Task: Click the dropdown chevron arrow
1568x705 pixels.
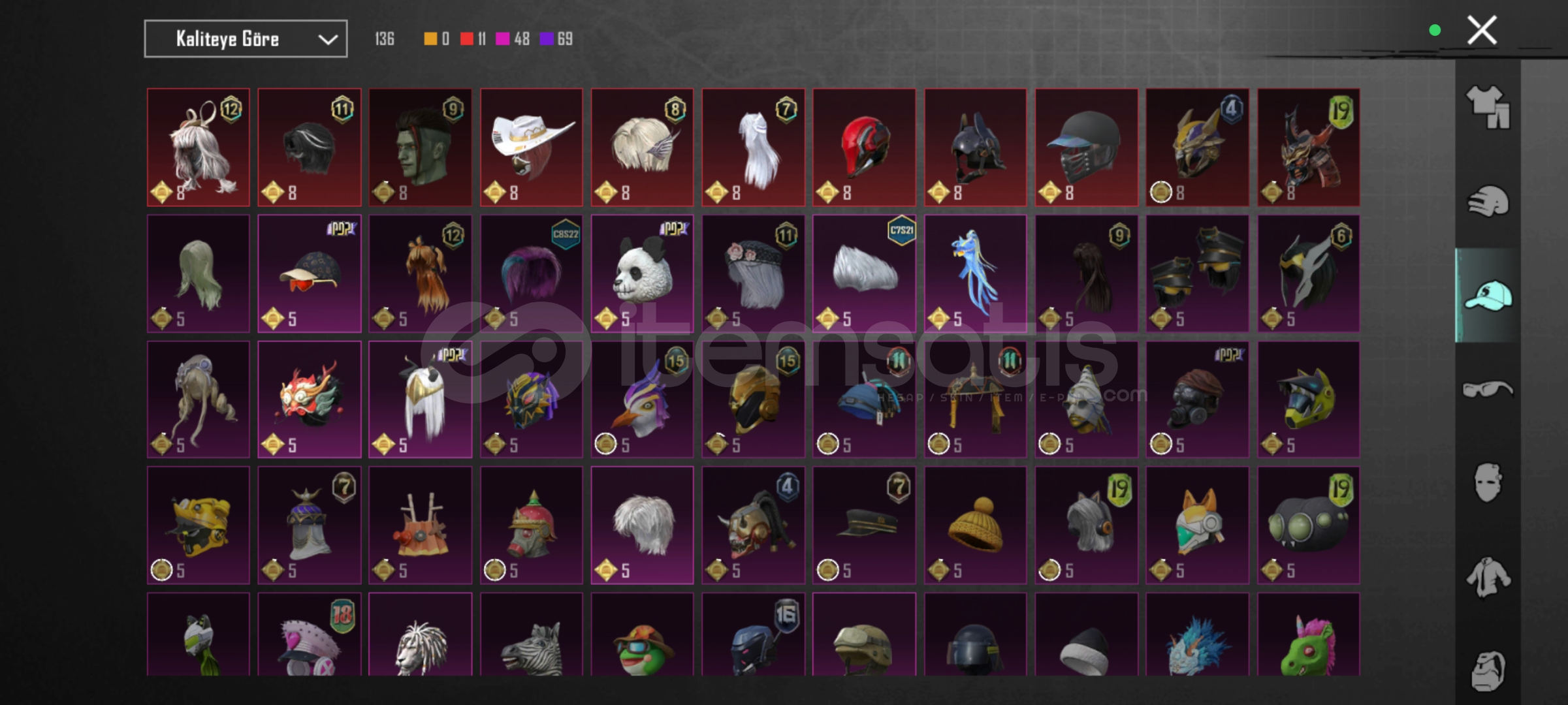Action: pyautogui.click(x=328, y=40)
